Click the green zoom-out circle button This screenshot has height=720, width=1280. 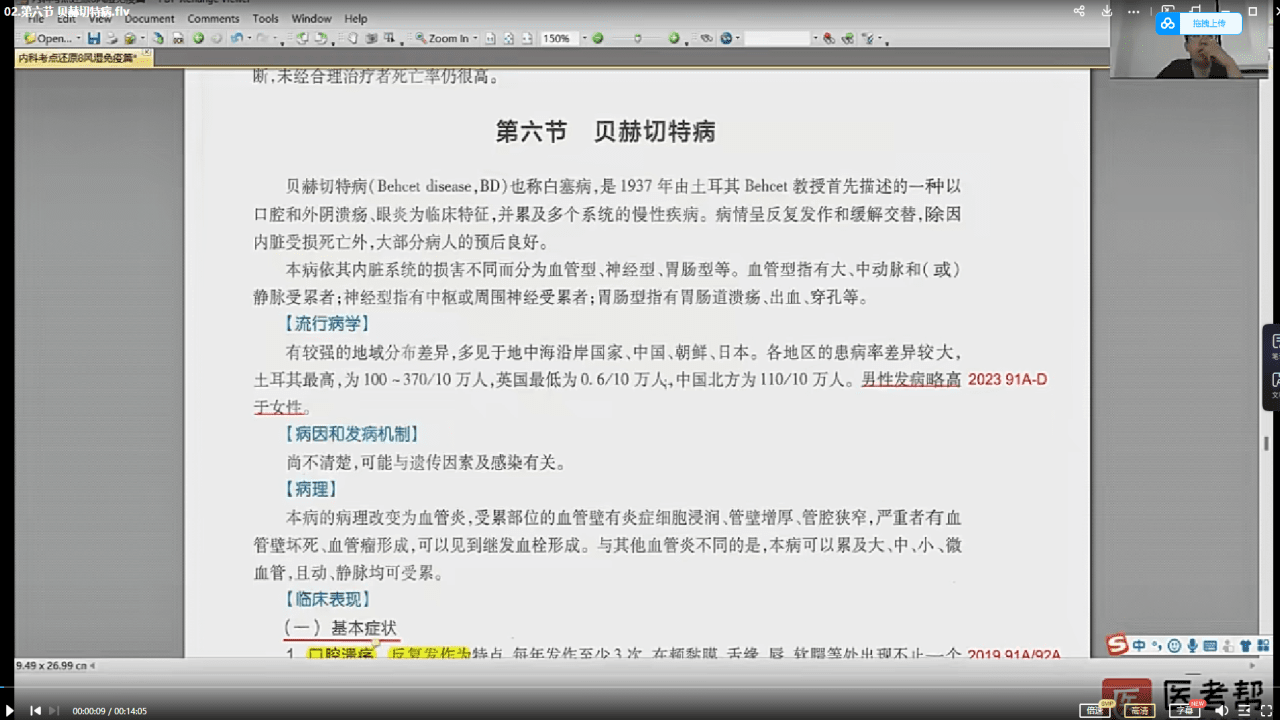(x=597, y=38)
